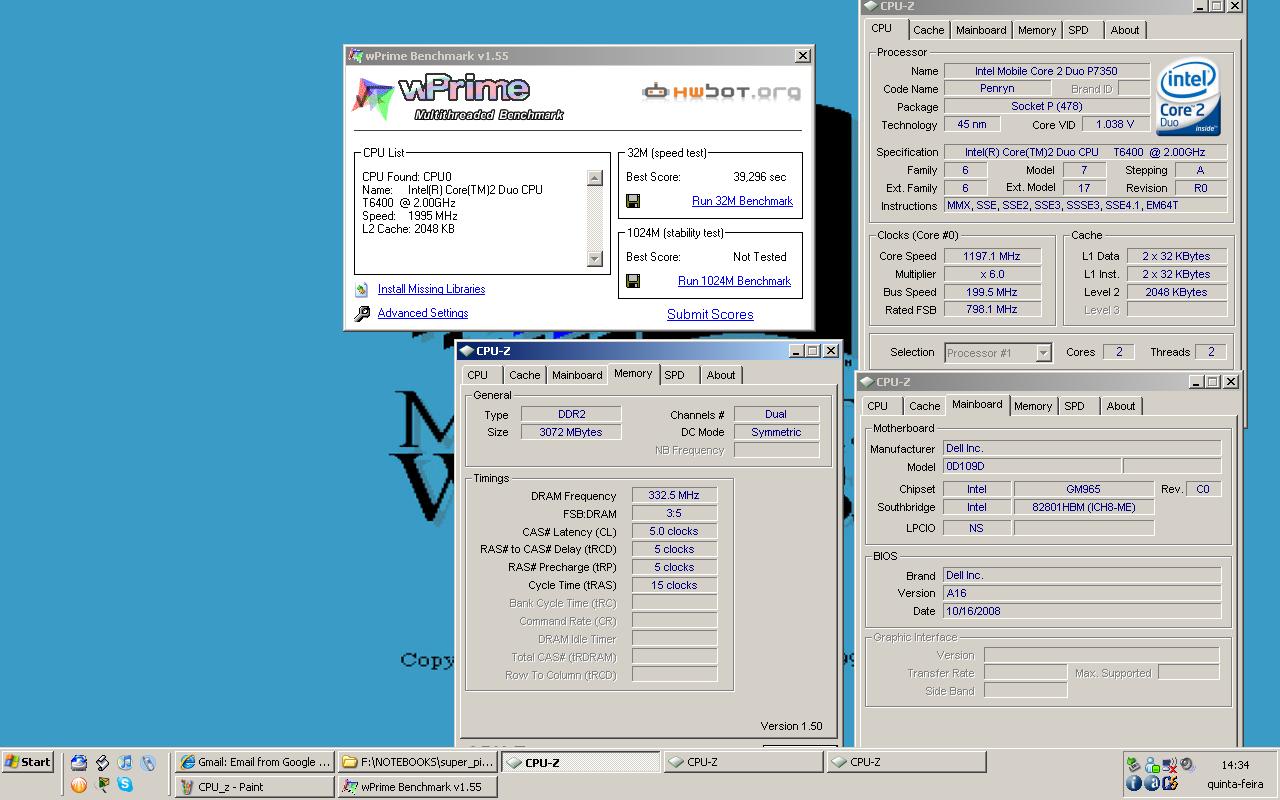
Task: Switch to the F:\NOTEBOOKS folder taskbar button
Action: (417, 762)
